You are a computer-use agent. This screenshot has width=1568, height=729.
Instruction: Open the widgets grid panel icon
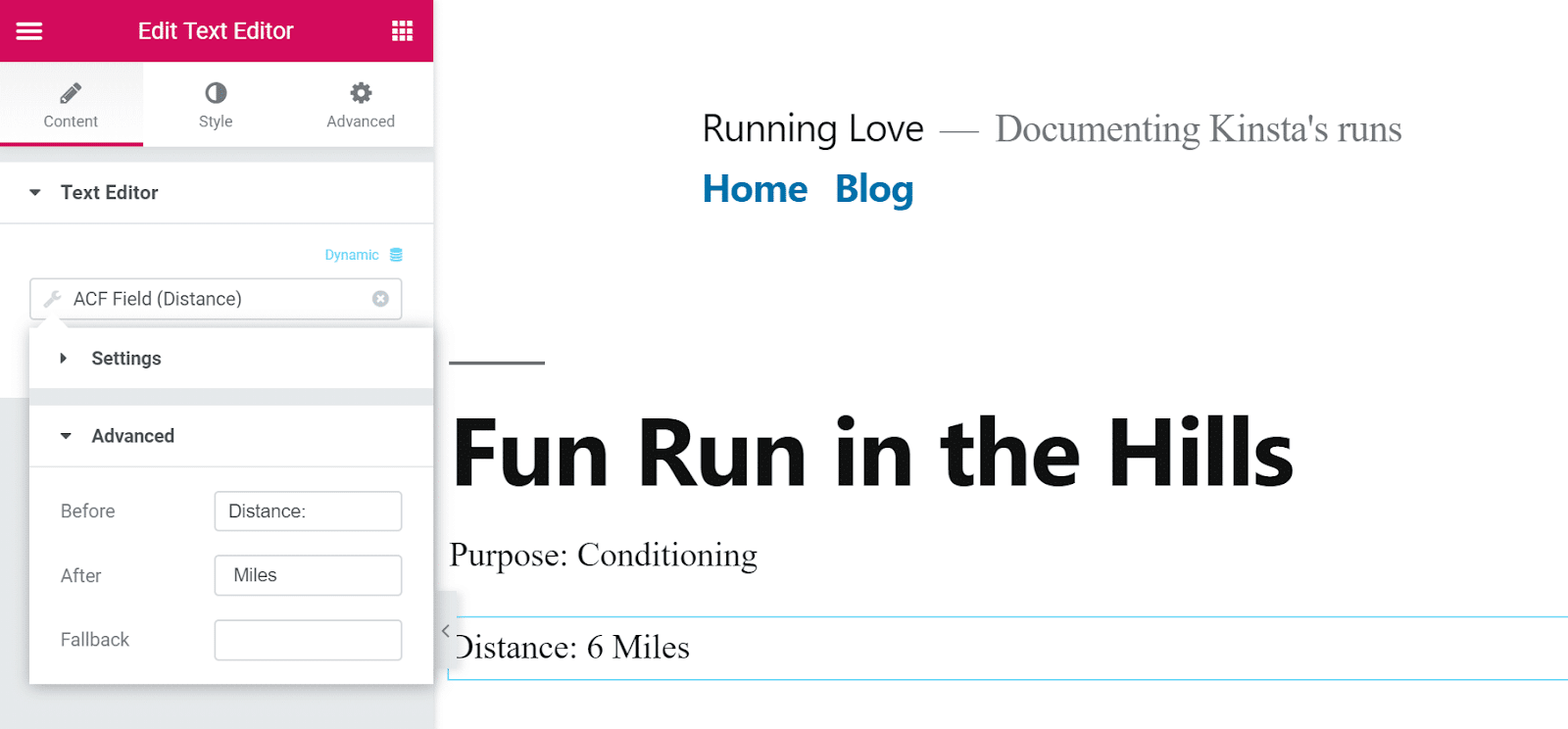point(402,31)
